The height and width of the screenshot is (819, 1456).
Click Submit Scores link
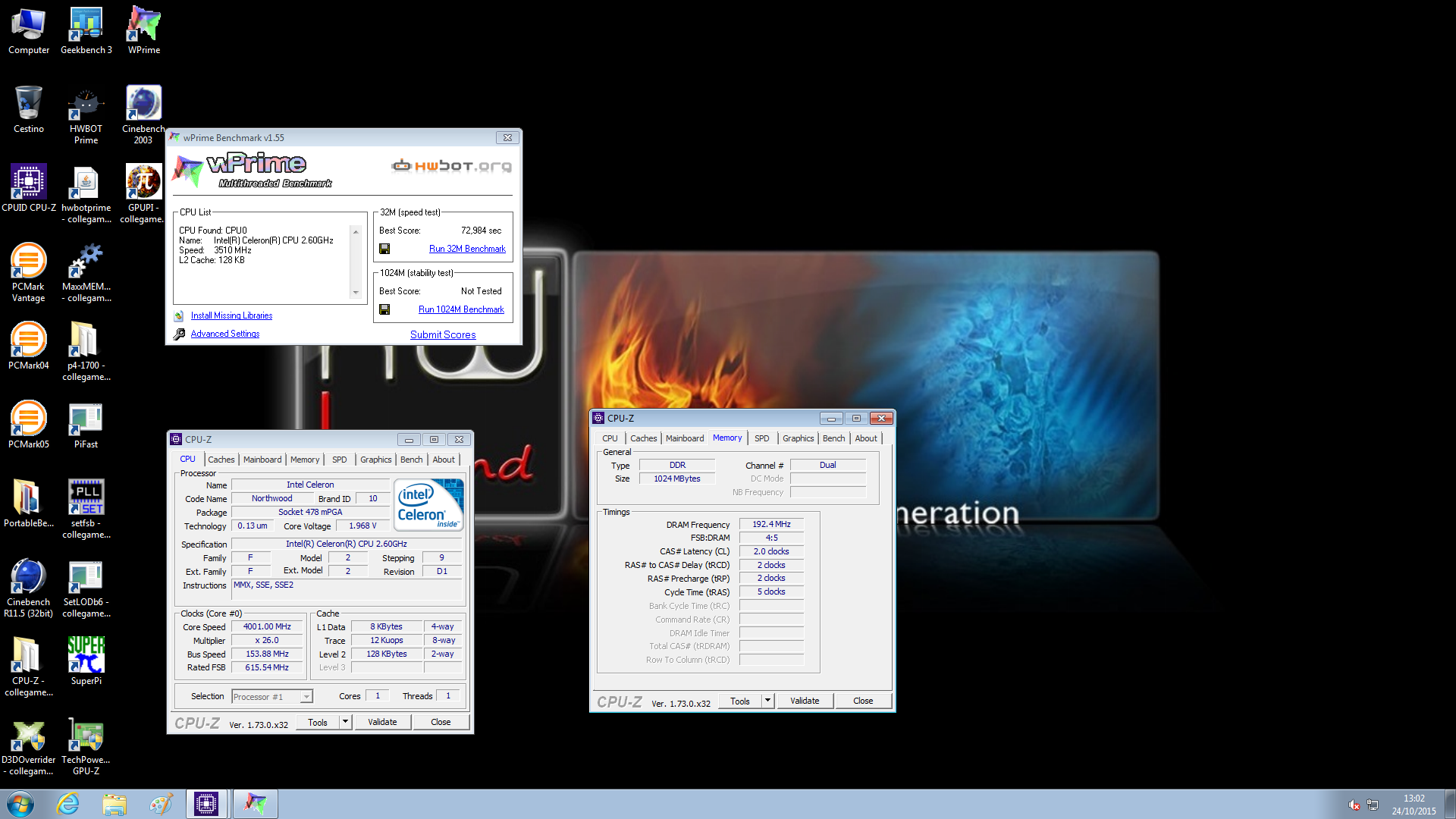[x=443, y=334]
